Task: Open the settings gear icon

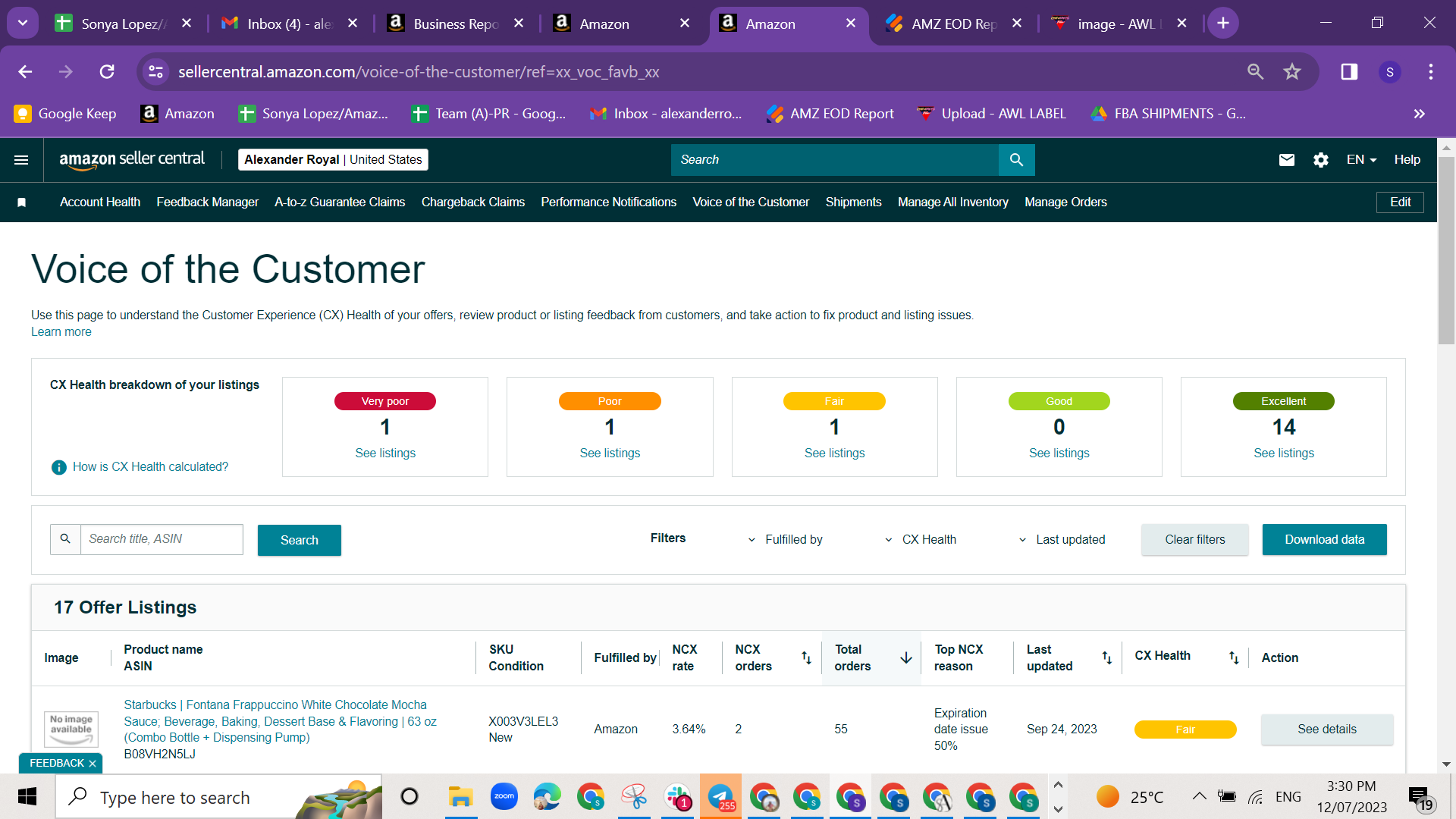Action: [x=1321, y=160]
